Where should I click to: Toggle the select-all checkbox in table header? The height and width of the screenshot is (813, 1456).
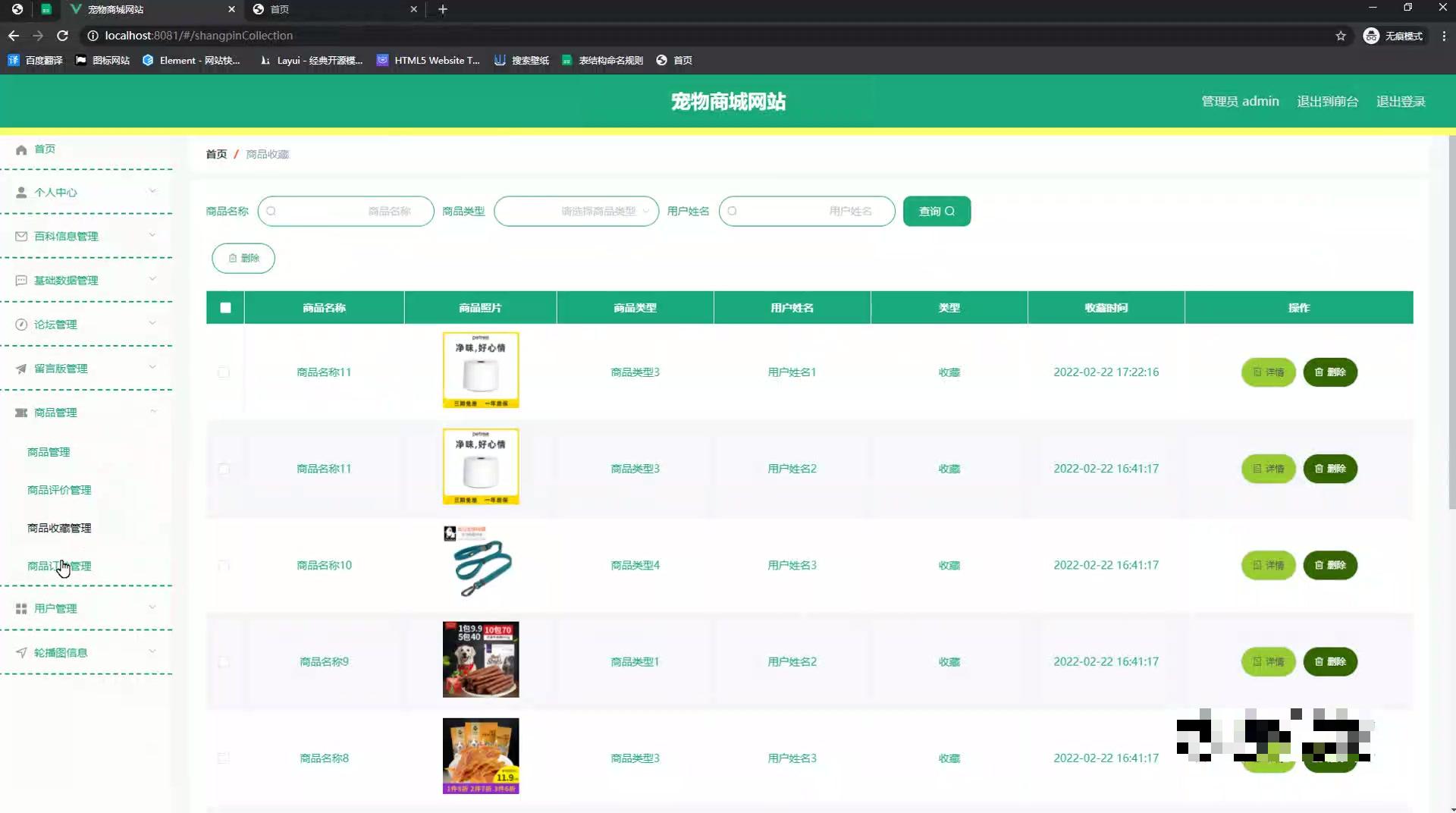(x=225, y=308)
